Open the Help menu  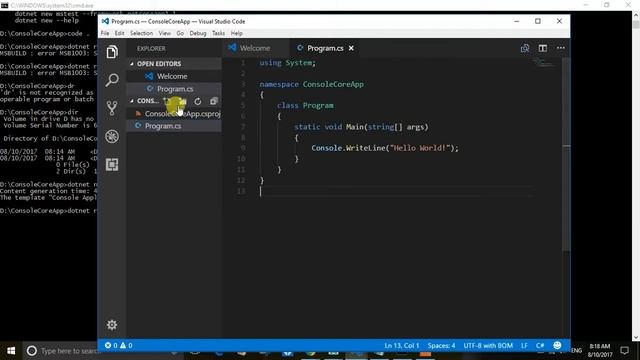coord(237,33)
